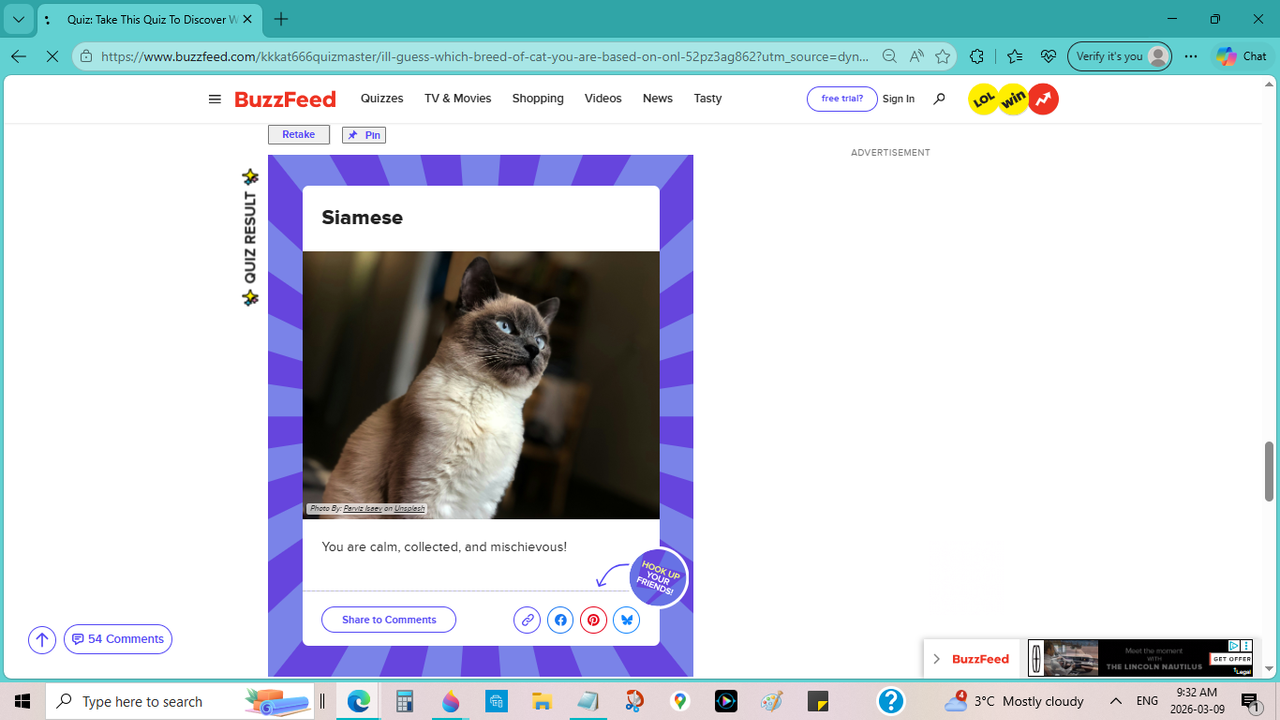Click the back-to-top arrow button

42,639
